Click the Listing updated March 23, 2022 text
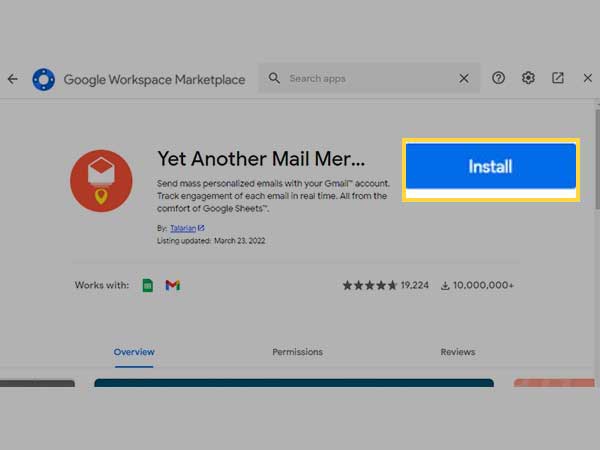600x450 pixels. point(211,241)
